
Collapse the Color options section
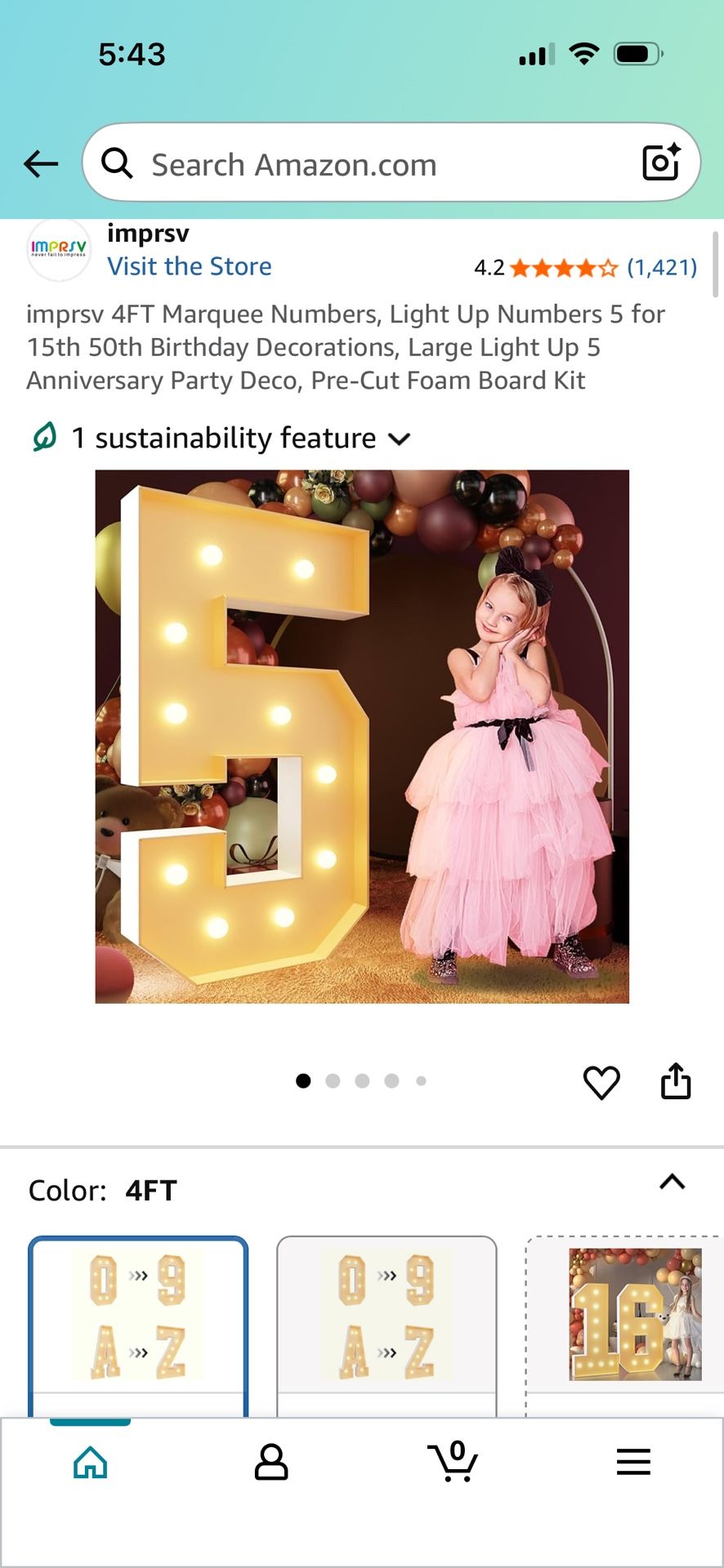672,1183
